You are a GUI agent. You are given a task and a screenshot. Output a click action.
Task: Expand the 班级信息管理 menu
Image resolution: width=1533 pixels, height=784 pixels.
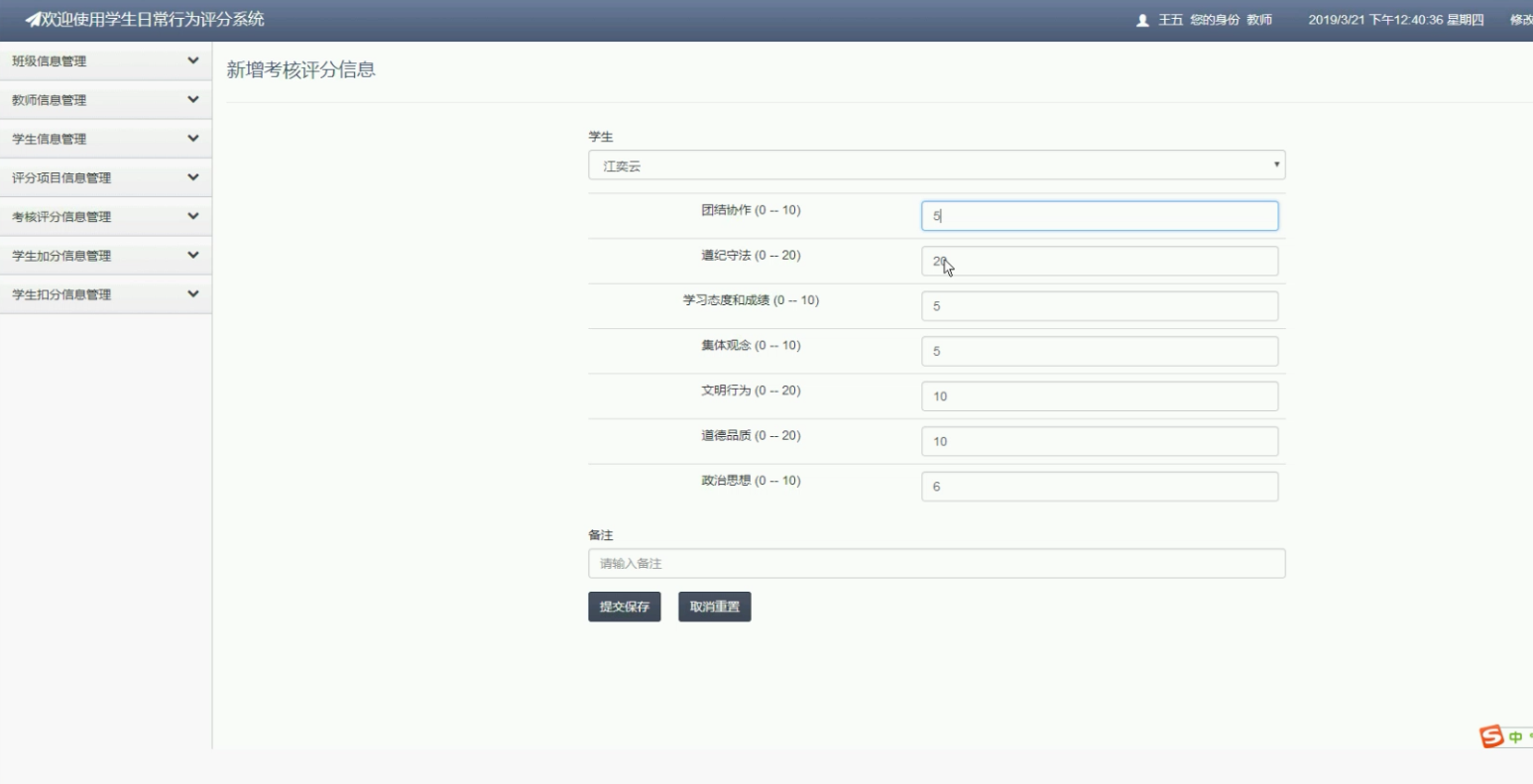(x=105, y=61)
